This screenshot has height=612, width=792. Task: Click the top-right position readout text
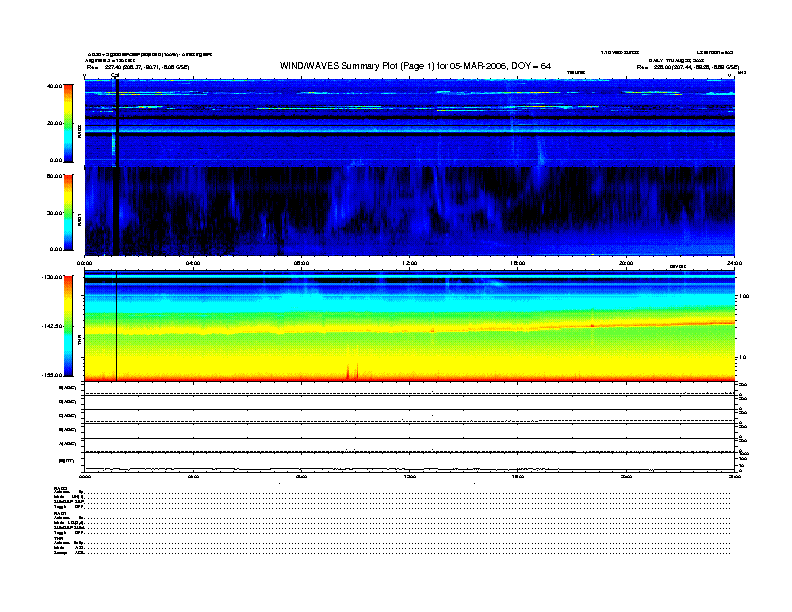click(x=689, y=67)
